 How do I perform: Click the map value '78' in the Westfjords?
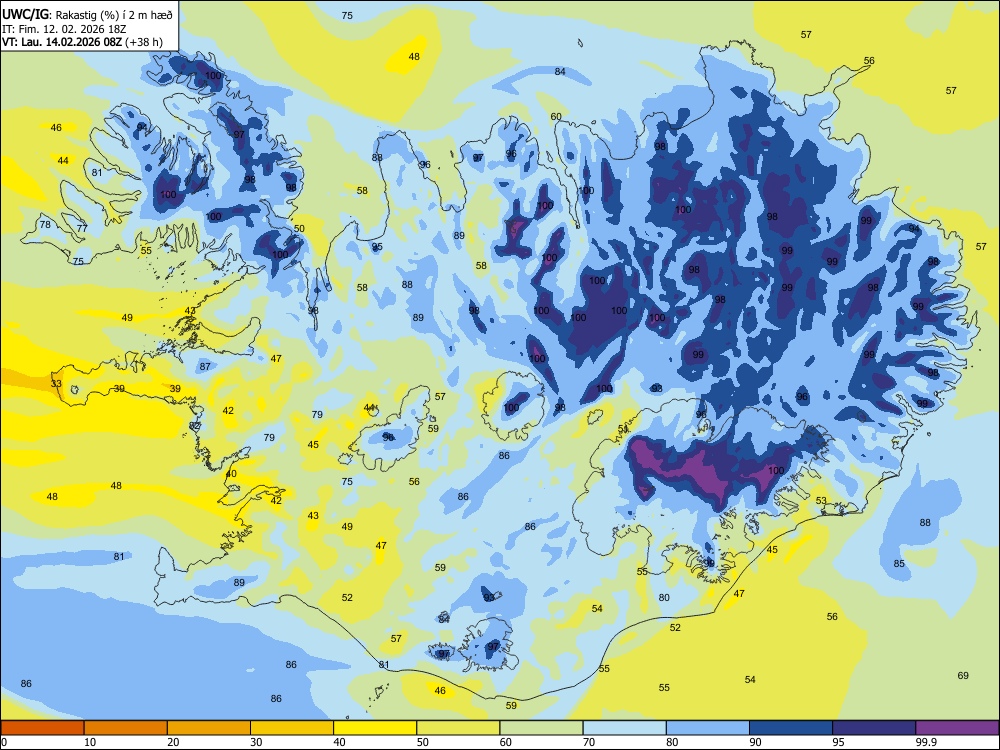click(45, 224)
